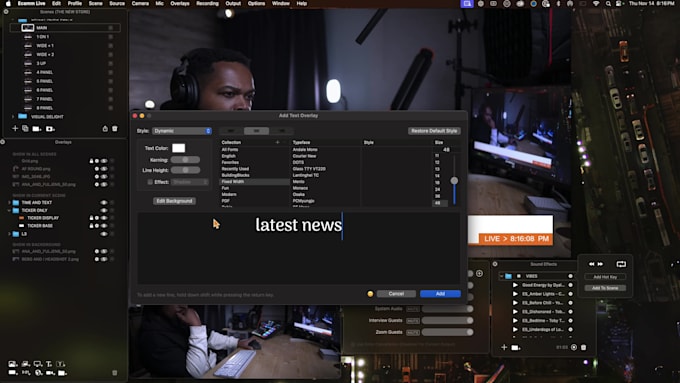Open the Camera menu
Image resolution: width=680 pixels, height=383 pixels.
point(140,3)
